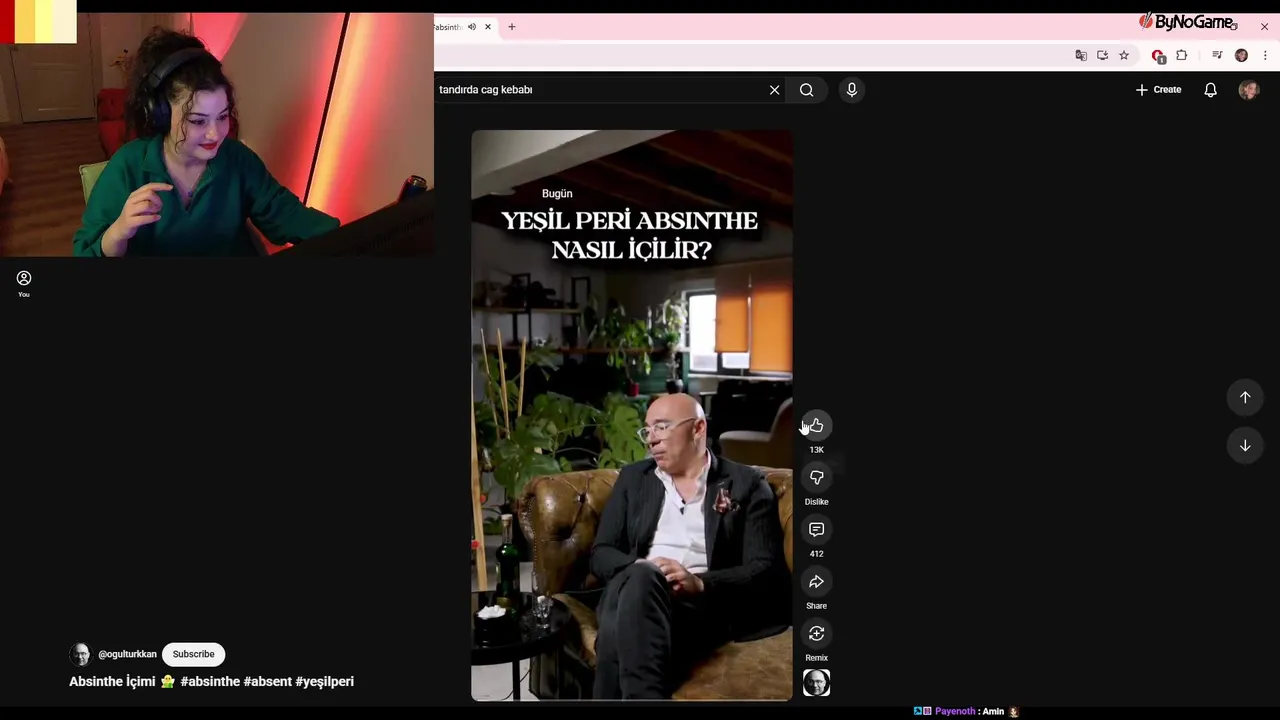1280x720 pixels.
Task: Translate this page icon in address bar
Action: (1081, 56)
